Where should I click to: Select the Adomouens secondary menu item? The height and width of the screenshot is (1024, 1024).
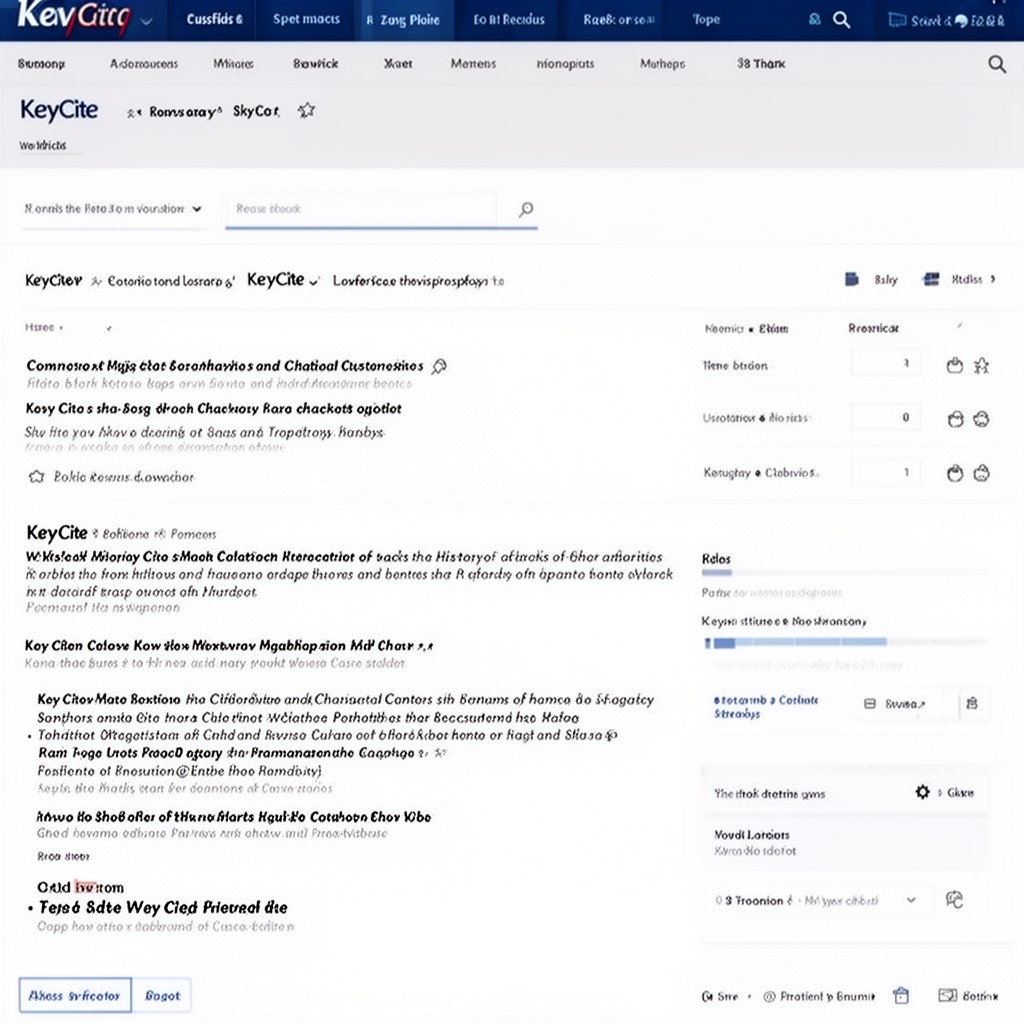[144, 64]
